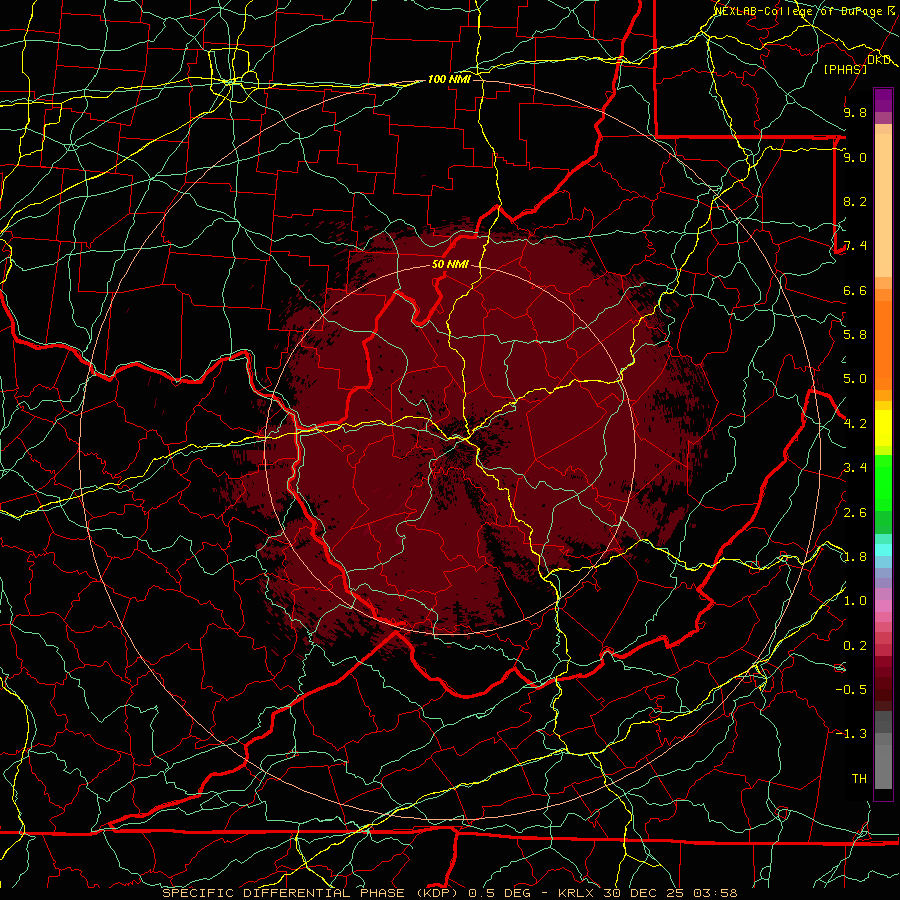The image size is (900, 900).
Task: Click the 100 NMI range ring label
Action: pyautogui.click(x=449, y=79)
